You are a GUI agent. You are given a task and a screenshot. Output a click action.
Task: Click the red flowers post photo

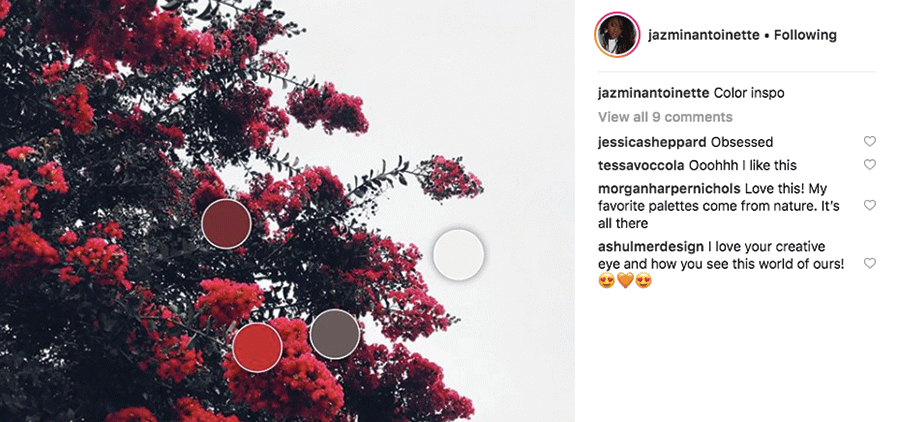[x=287, y=211]
